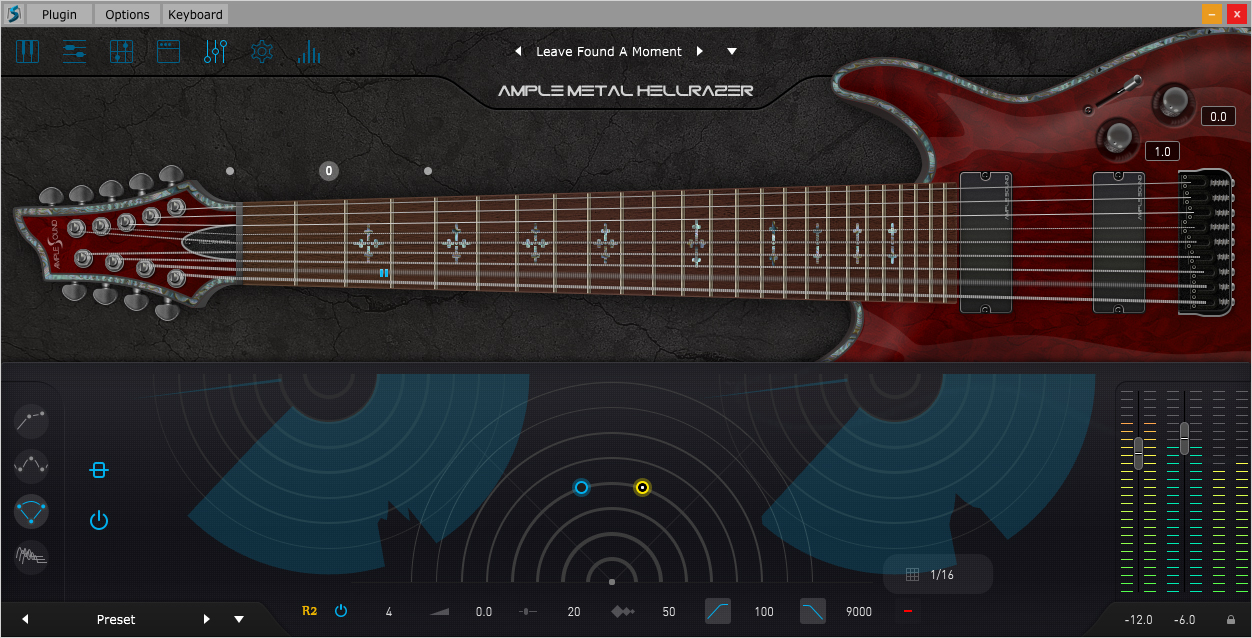
Task: Toggle the lock icon beside -6.0
Action: tap(1231, 620)
